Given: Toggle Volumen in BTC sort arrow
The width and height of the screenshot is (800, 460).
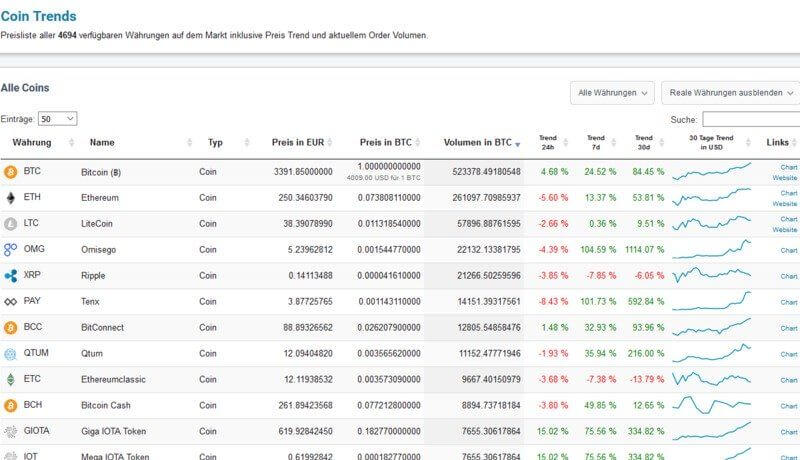Looking at the screenshot, I should [517, 145].
